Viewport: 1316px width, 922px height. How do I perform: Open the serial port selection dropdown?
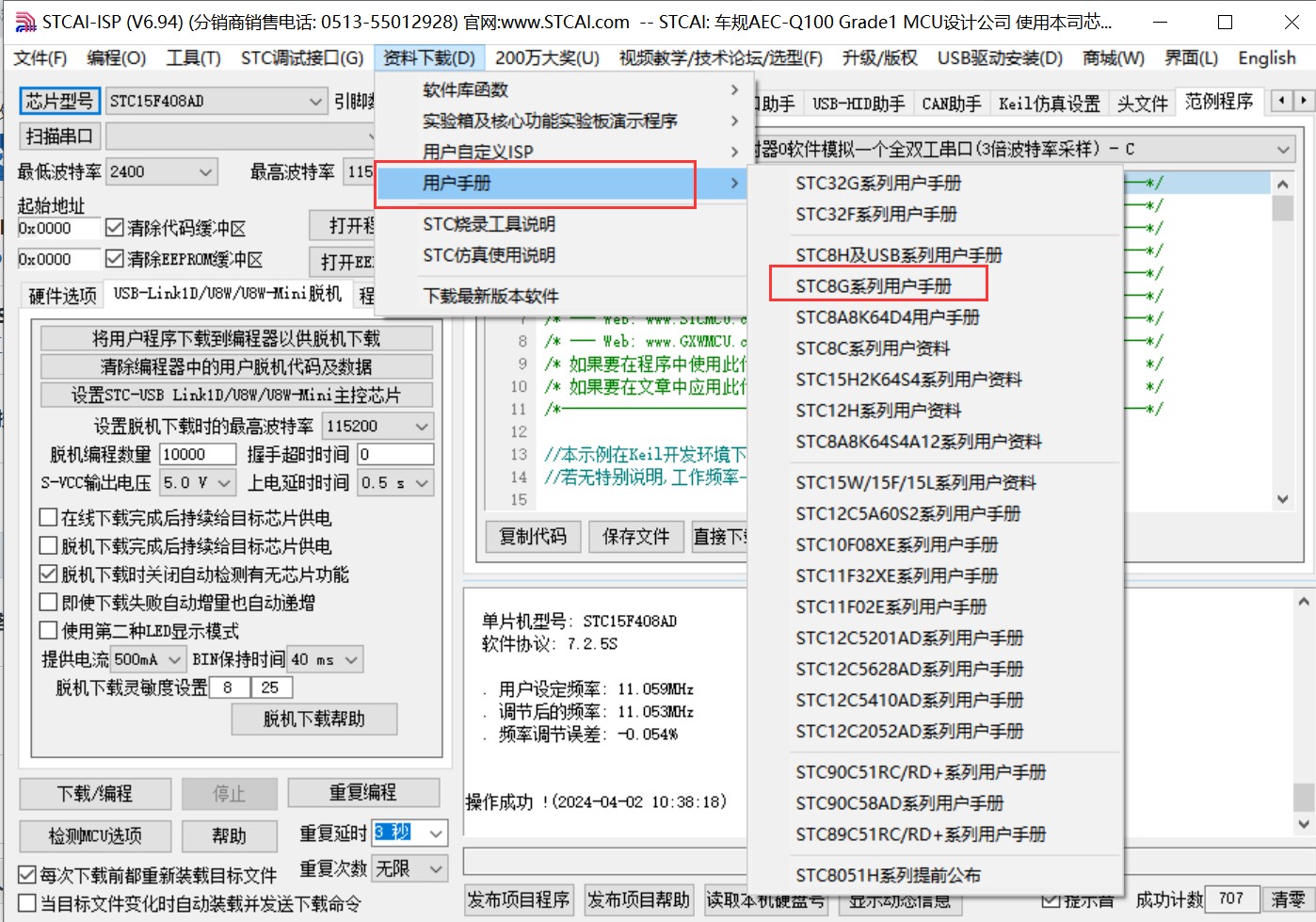[x=241, y=137]
